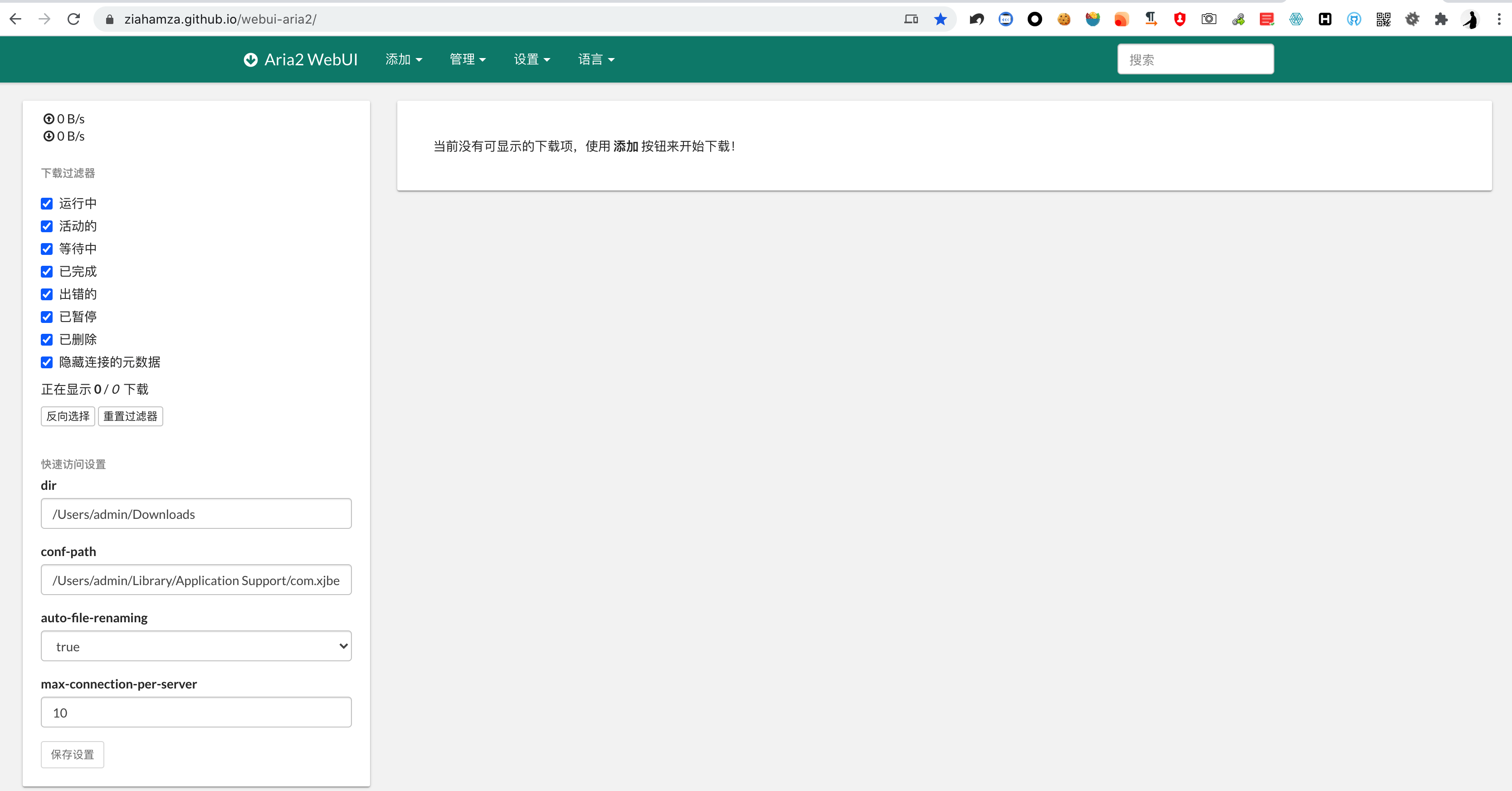Image resolution: width=1512 pixels, height=791 pixels.
Task: Reload the page with refresh icon
Action: (x=73, y=20)
